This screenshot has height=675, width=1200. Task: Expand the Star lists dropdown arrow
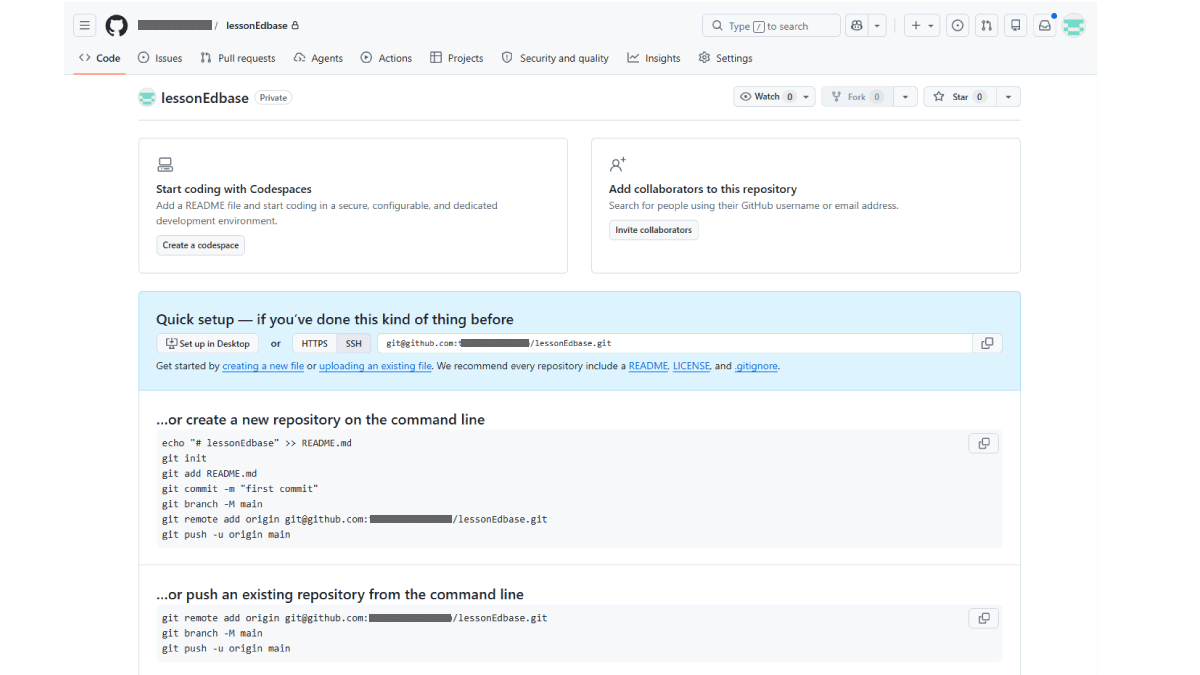[x=1008, y=97]
